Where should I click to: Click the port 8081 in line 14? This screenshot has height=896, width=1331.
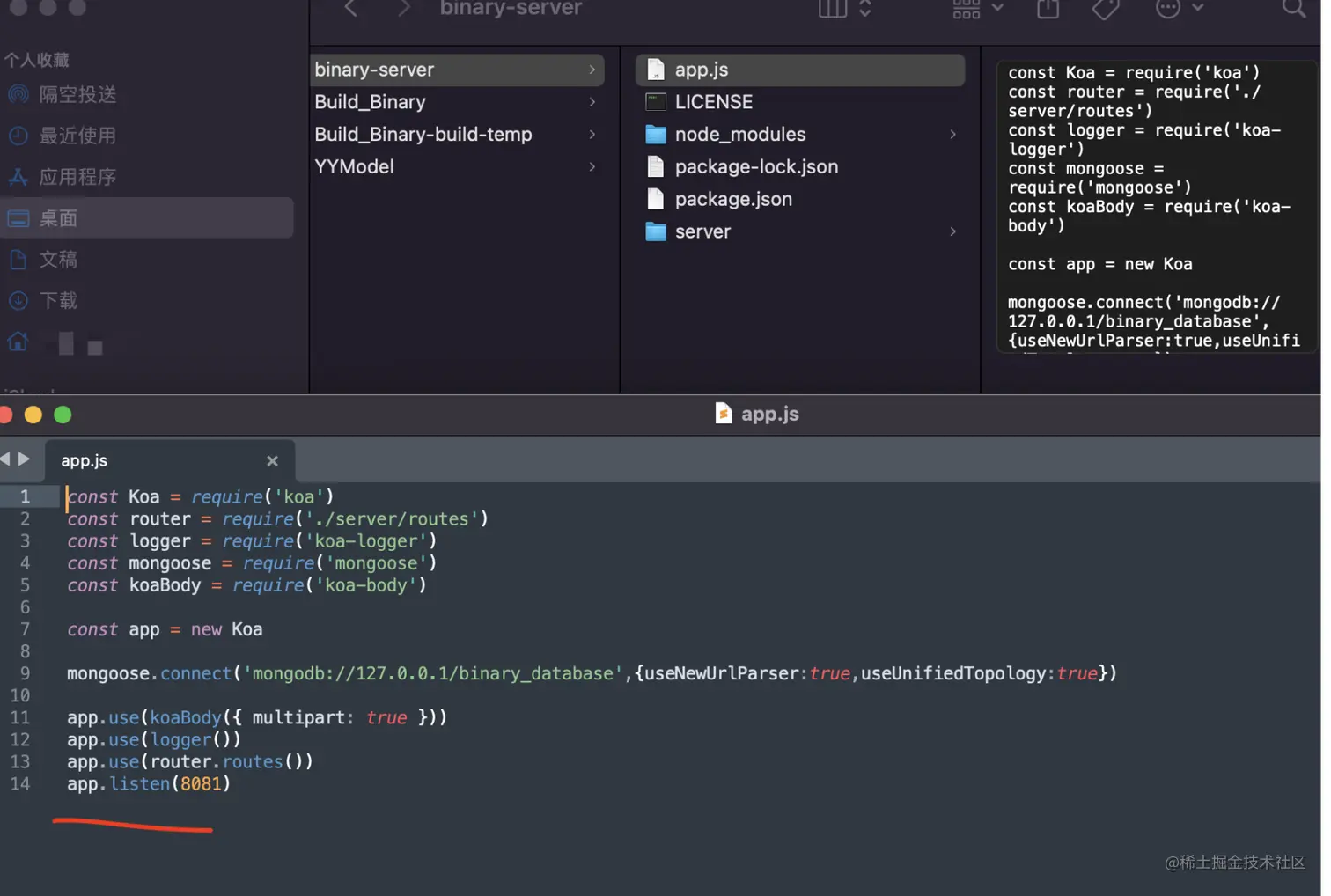tap(201, 783)
